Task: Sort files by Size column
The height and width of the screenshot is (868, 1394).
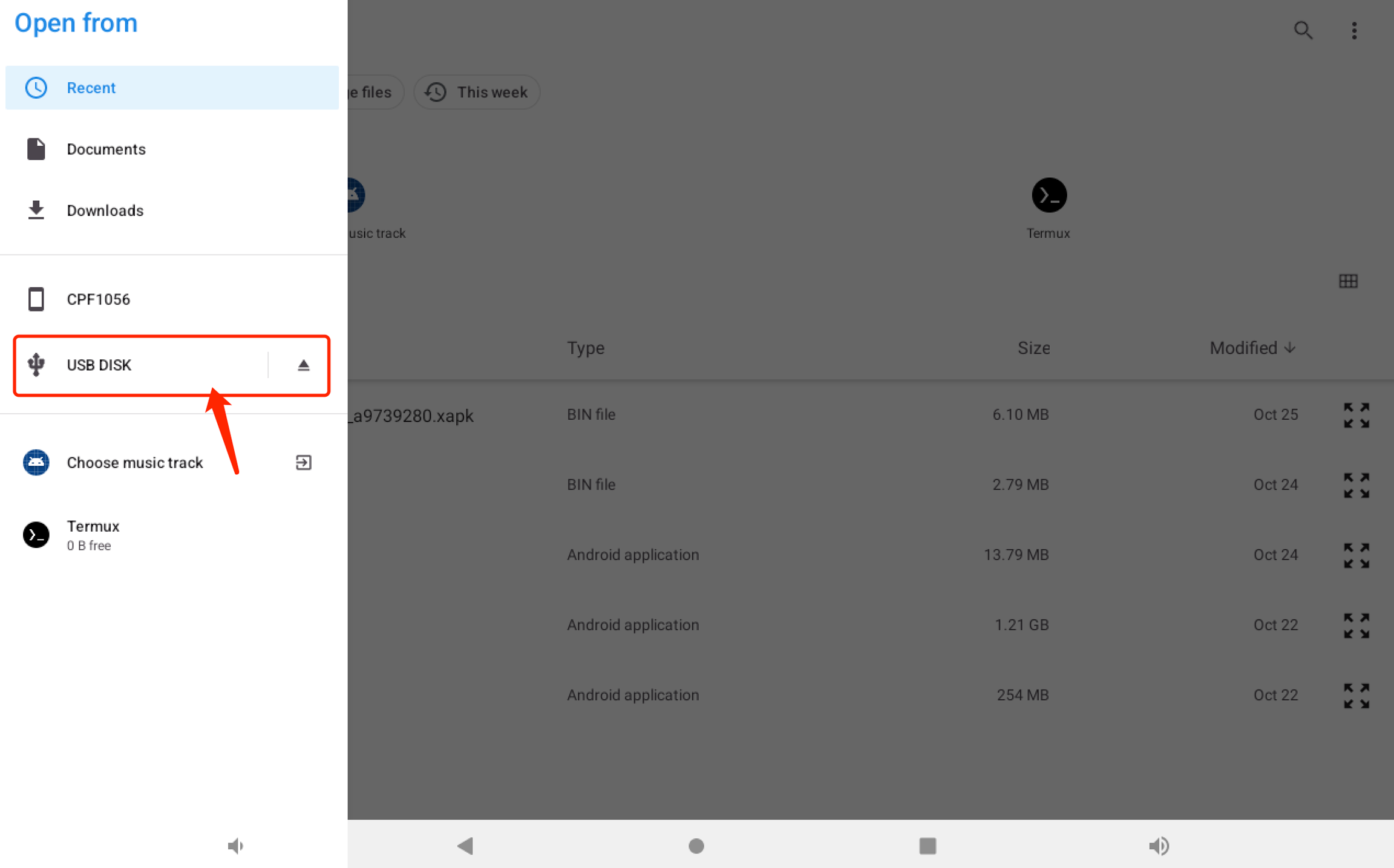Action: click(1033, 348)
